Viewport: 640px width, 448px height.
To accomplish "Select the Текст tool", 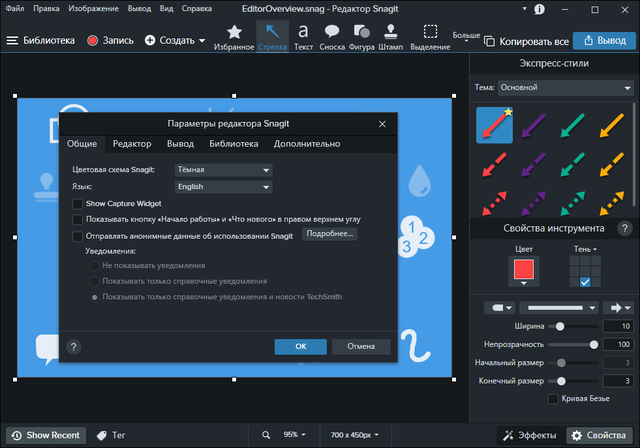I will click(x=303, y=37).
